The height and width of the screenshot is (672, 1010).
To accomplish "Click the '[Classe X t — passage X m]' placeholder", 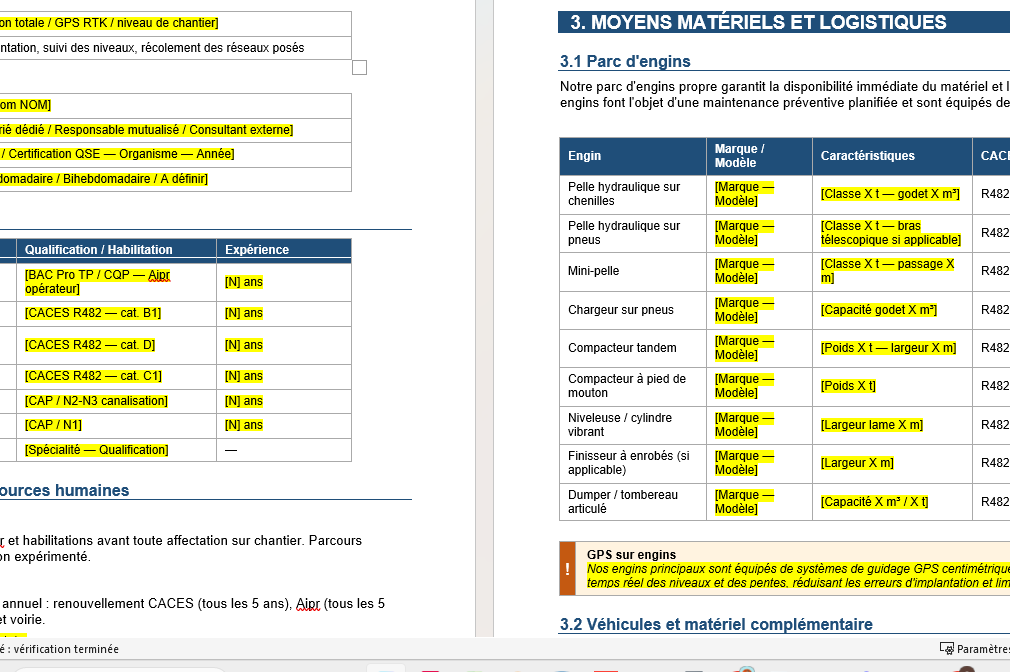I will coord(887,271).
